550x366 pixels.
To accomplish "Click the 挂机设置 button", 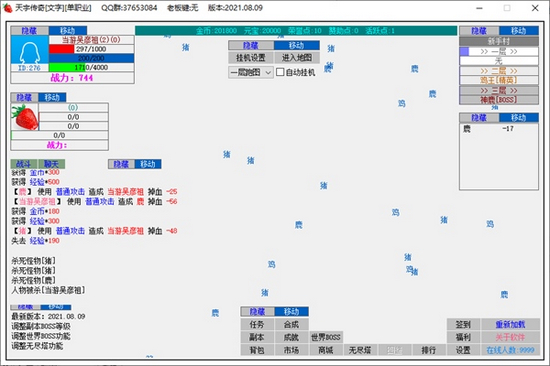I will click(251, 58).
